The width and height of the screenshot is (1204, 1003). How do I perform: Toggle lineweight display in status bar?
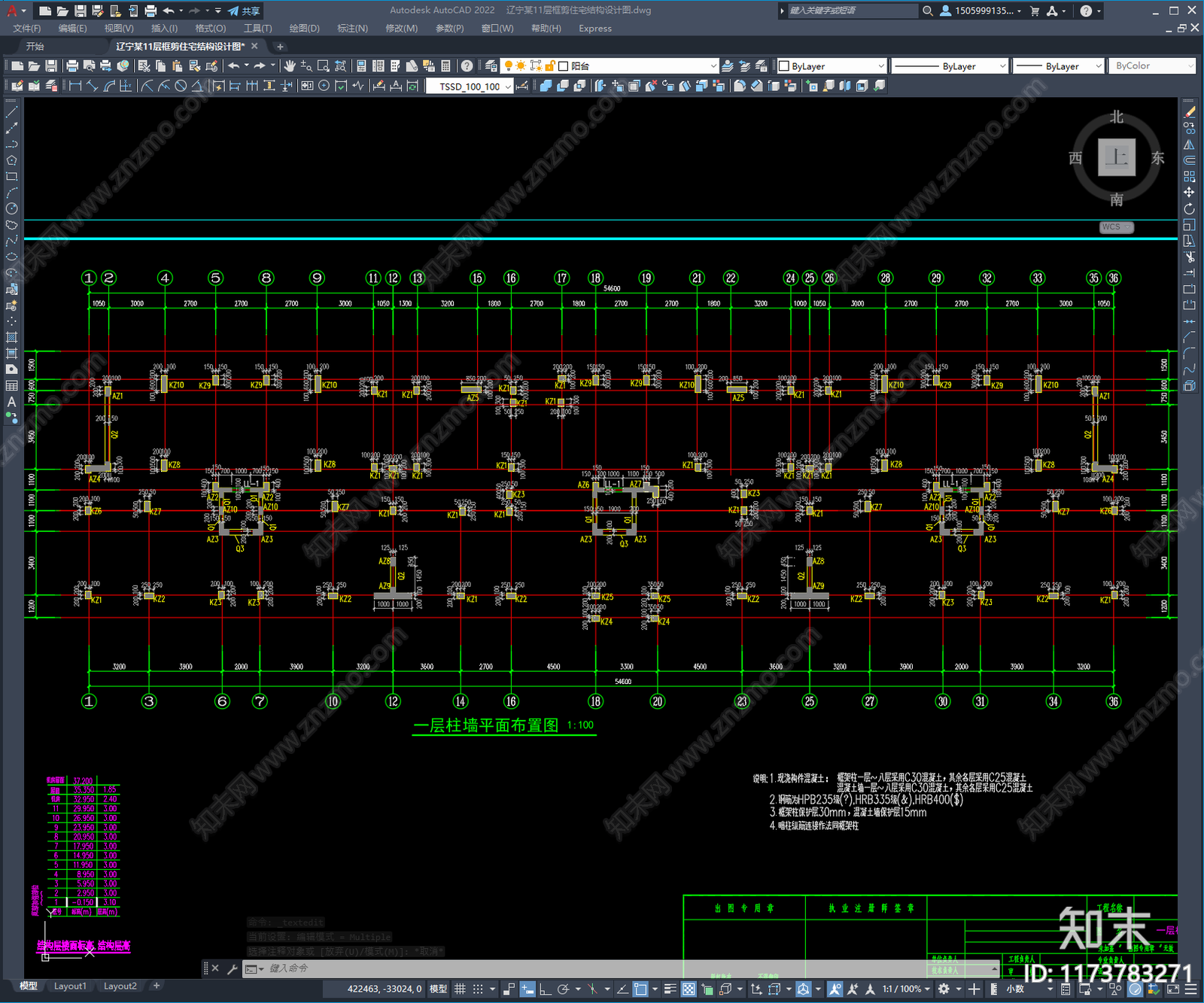670,989
